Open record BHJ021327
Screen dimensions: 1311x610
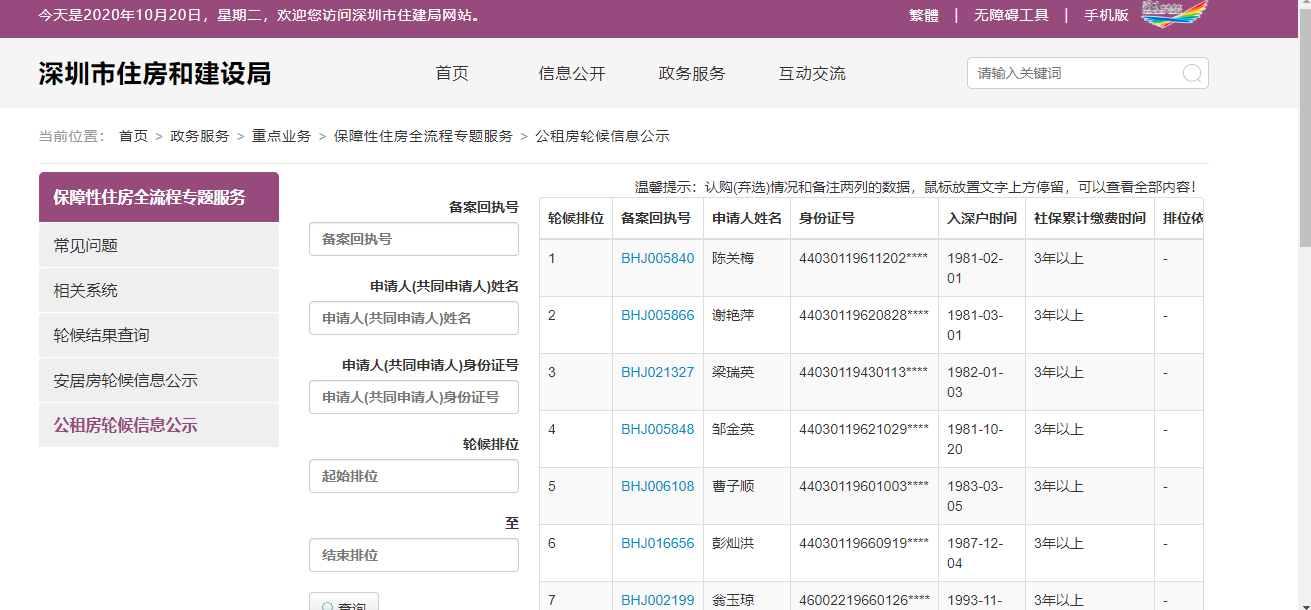(x=657, y=372)
